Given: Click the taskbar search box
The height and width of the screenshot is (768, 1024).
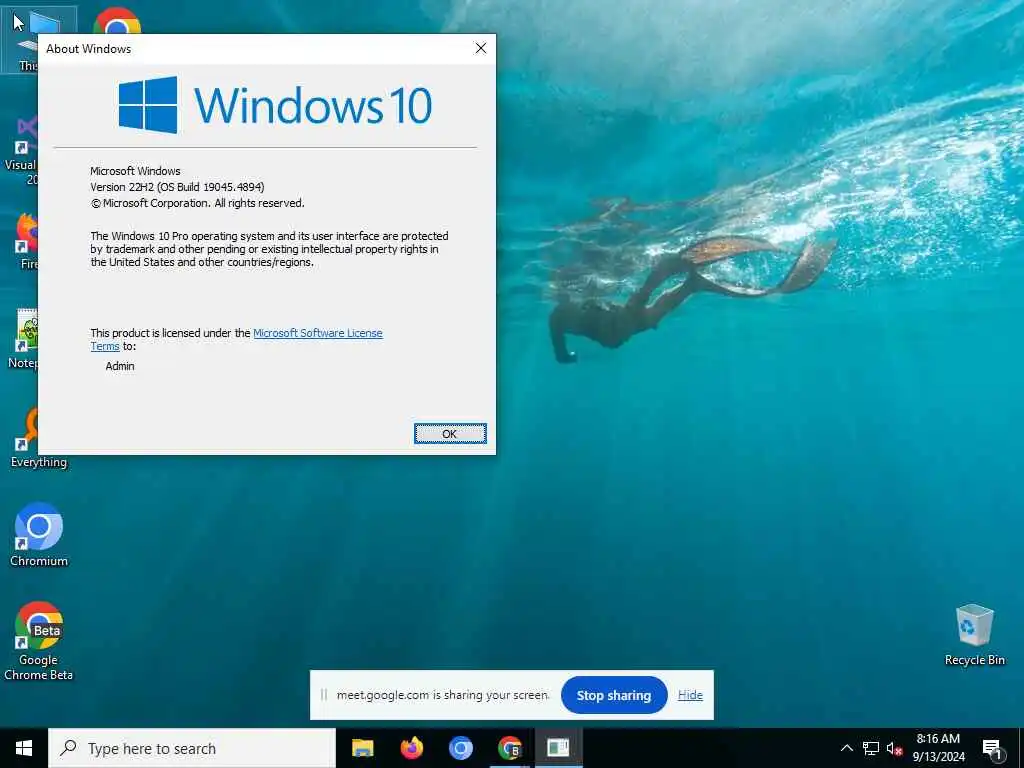Looking at the screenshot, I should (x=192, y=748).
